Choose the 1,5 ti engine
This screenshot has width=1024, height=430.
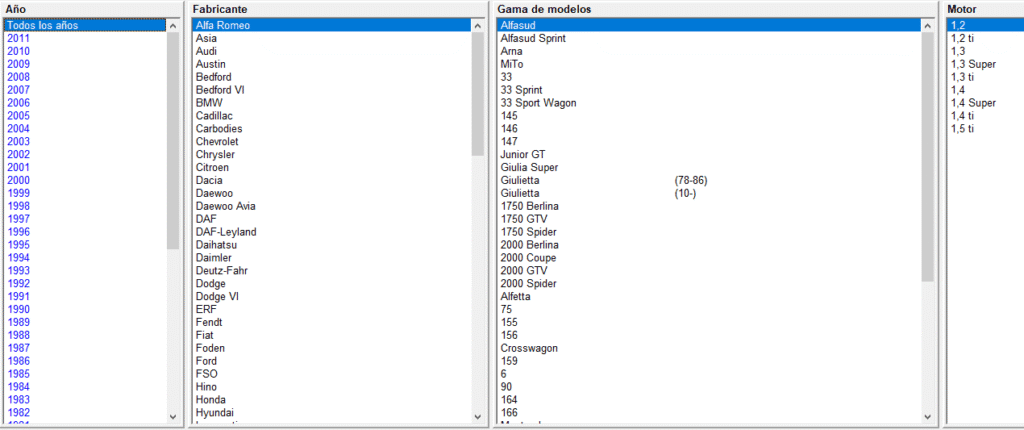[962, 129]
